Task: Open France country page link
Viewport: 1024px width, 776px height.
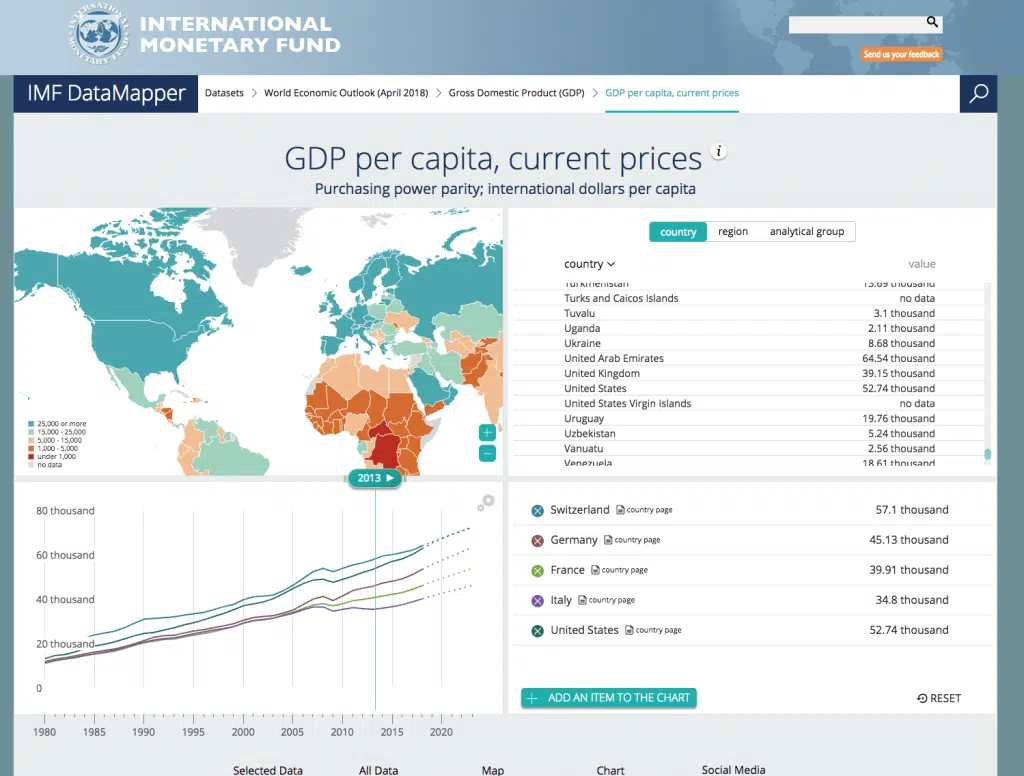Action: 619,570
